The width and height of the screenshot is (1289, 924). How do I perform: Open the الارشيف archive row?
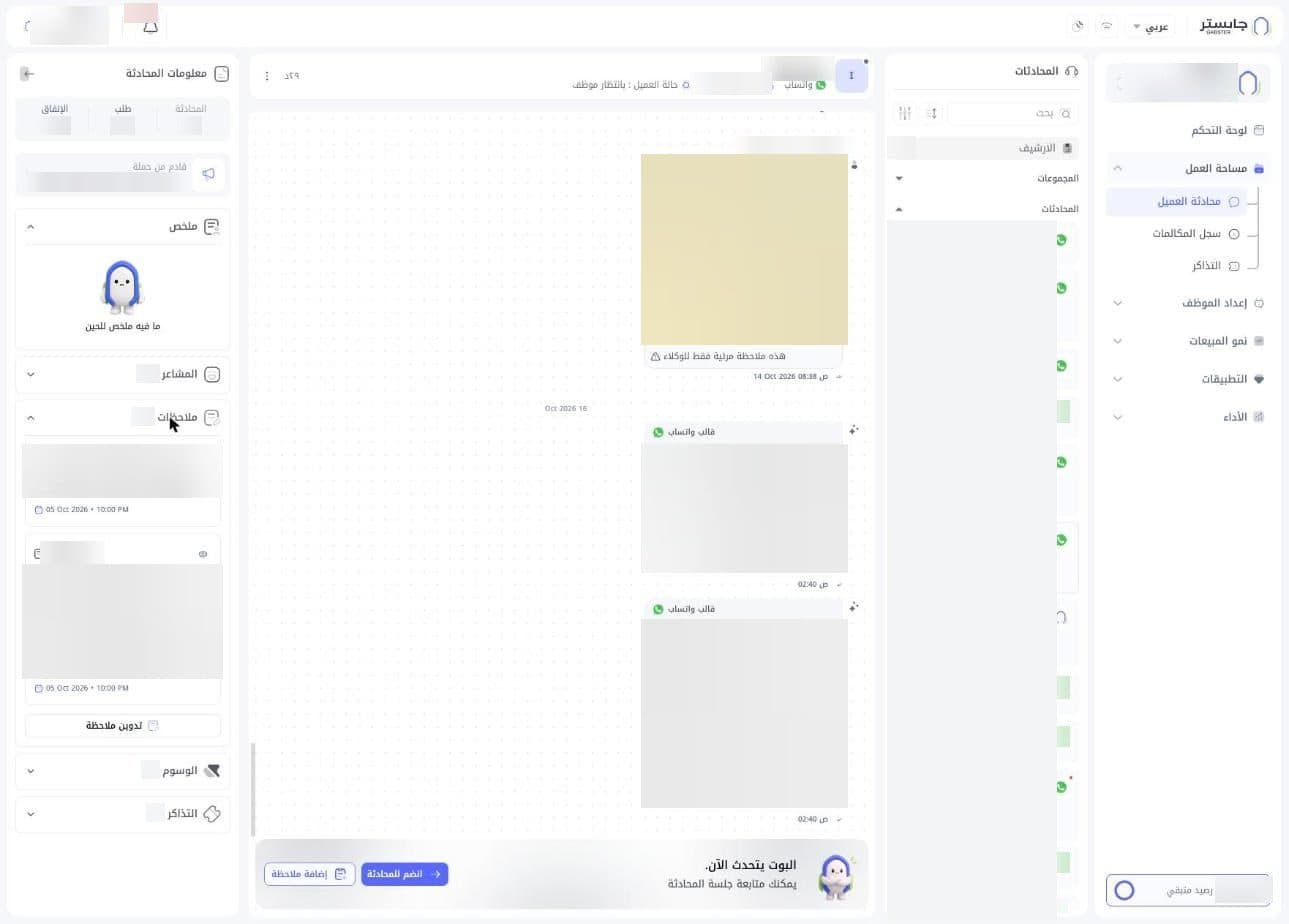[983, 148]
